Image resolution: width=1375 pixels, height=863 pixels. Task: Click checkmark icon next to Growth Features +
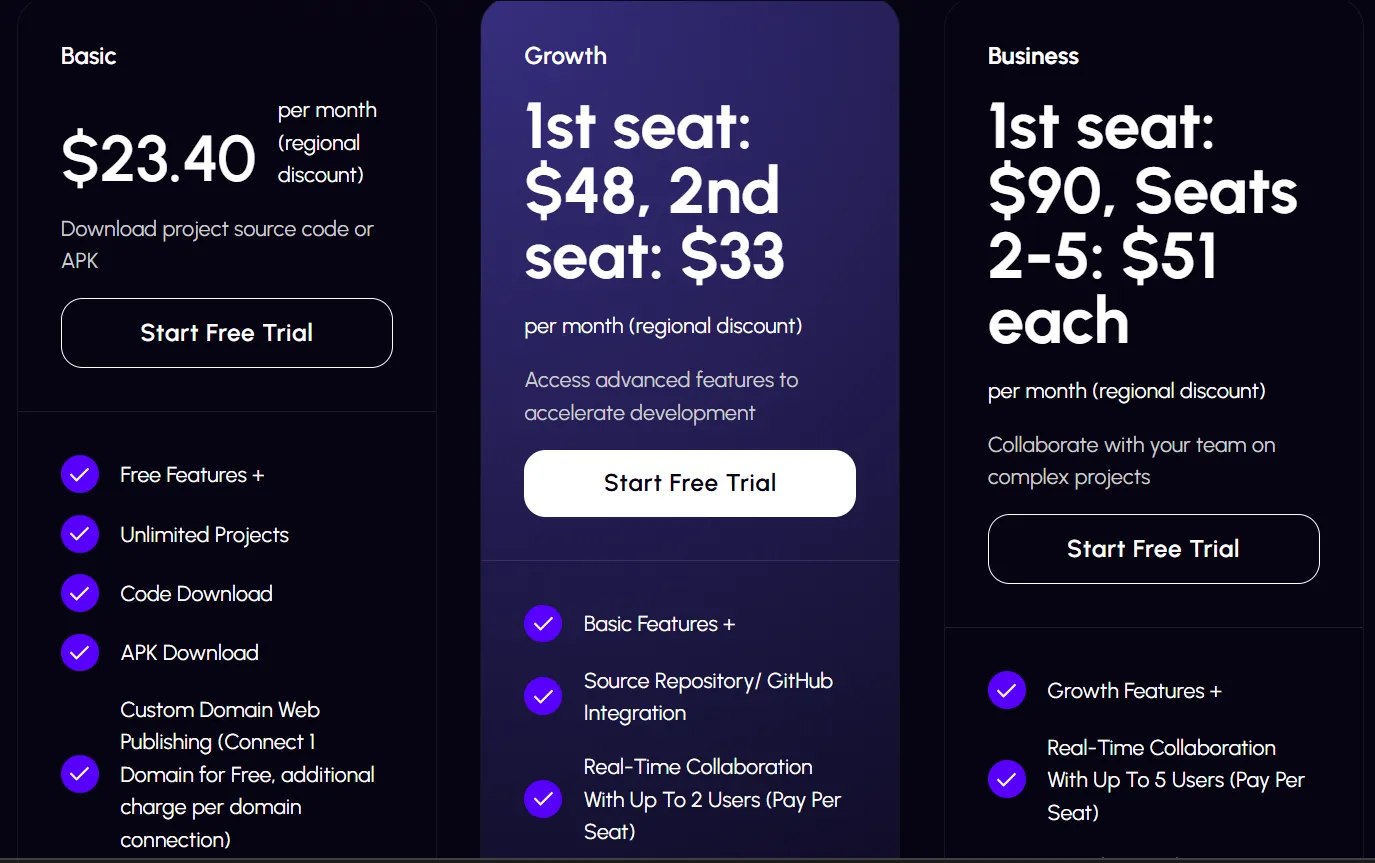click(1007, 690)
